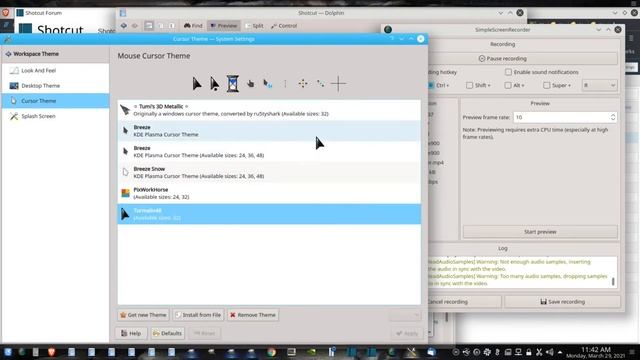Open Control menu in Dolphin
Image resolution: width=640 pixels, height=360 pixels.
tap(284, 26)
